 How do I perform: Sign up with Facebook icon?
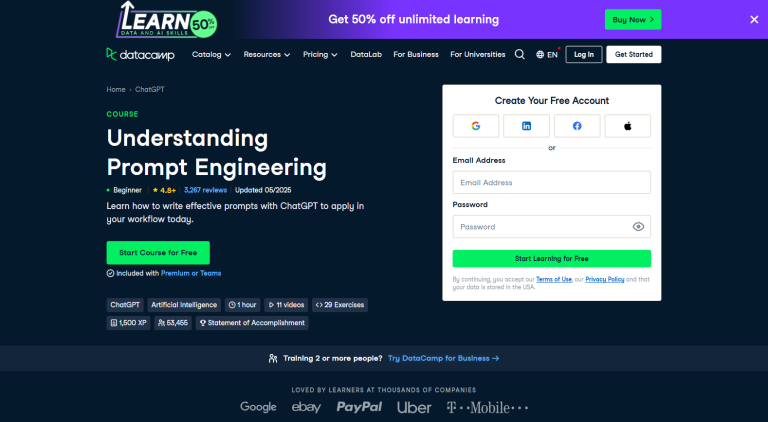pos(577,126)
